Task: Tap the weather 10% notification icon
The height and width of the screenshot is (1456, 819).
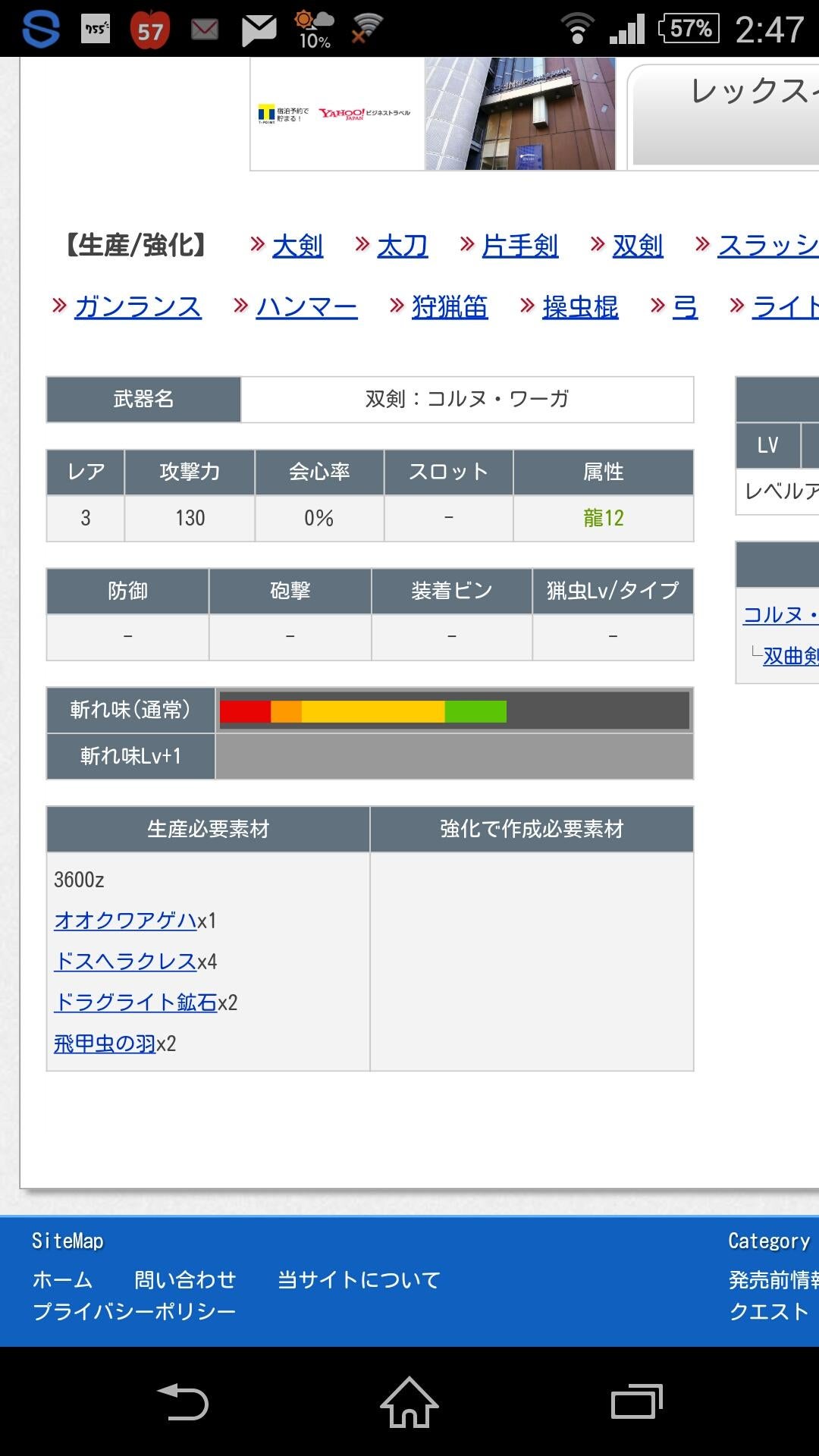Action: click(314, 30)
